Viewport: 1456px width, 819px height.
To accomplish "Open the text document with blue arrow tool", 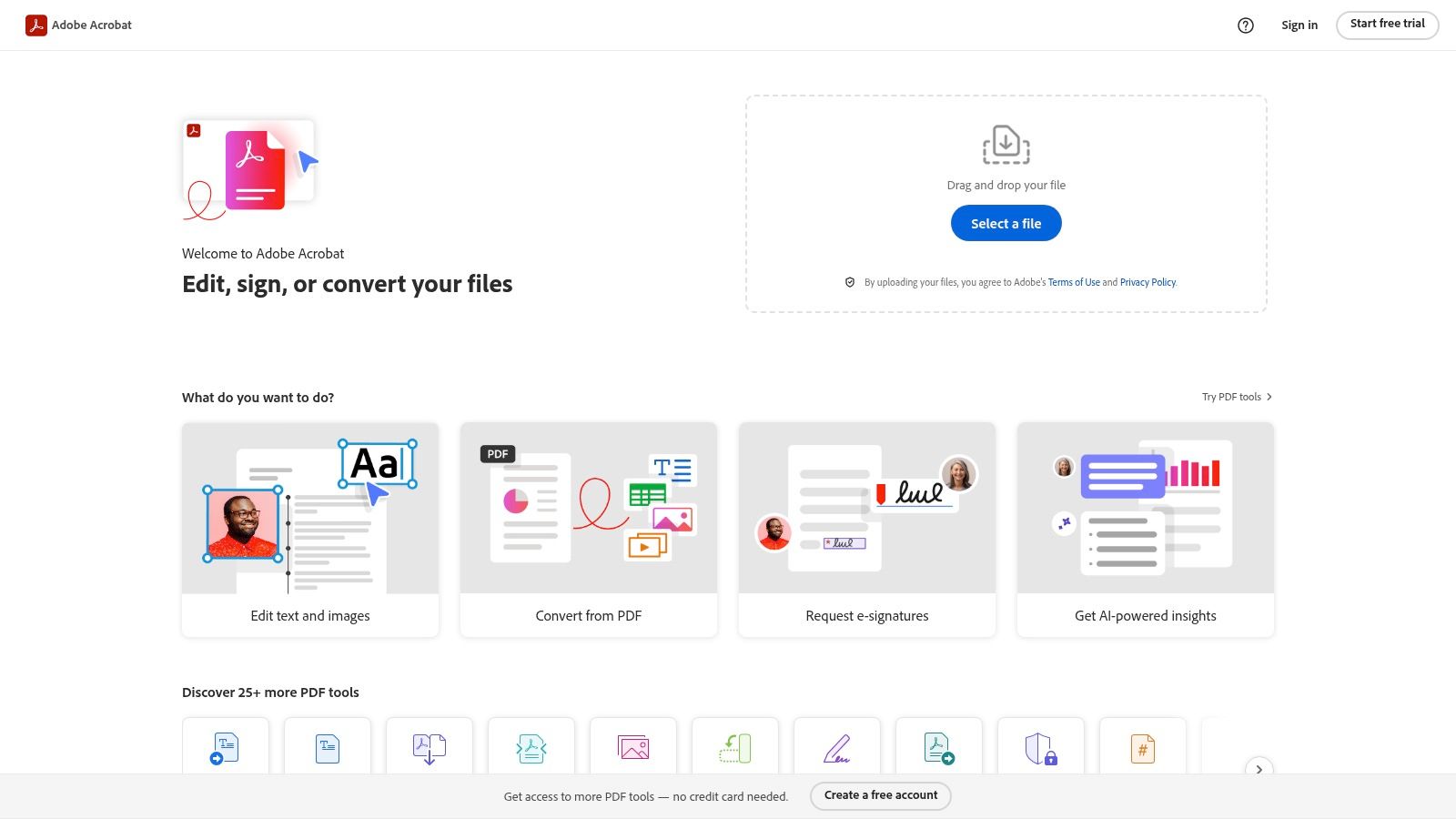I will point(226,748).
